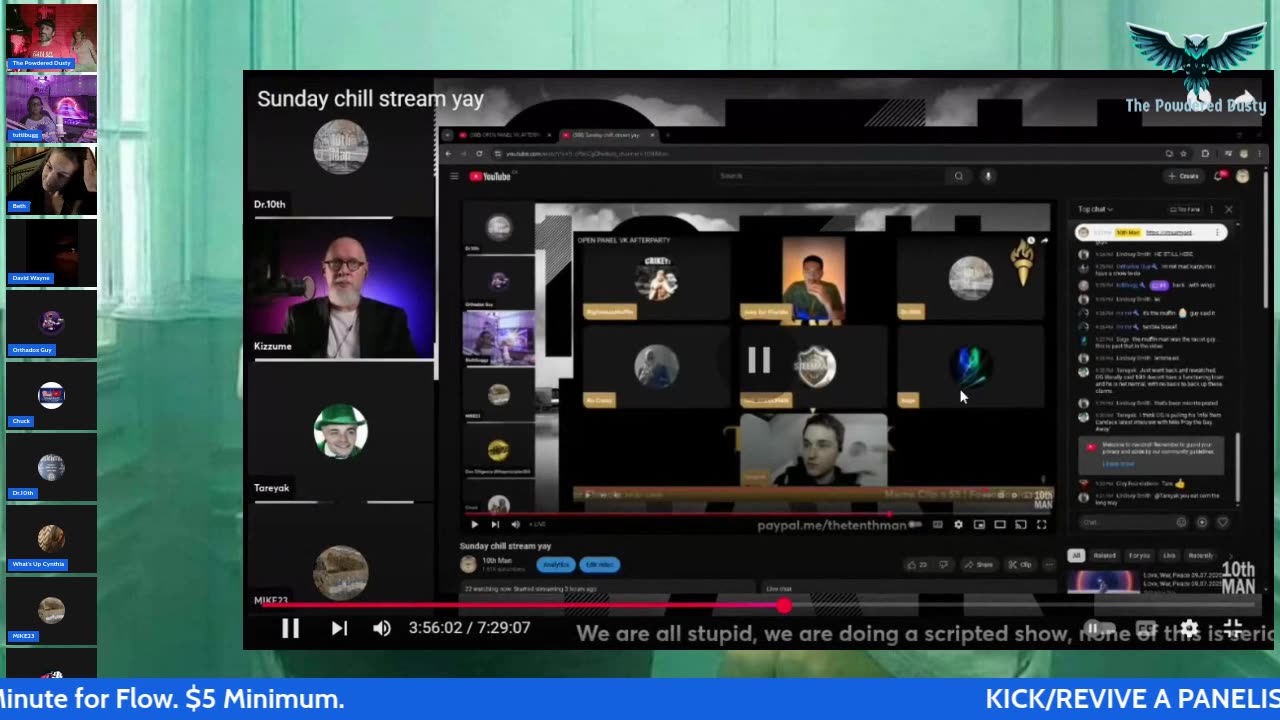Open outer player settings gear

click(1188, 629)
